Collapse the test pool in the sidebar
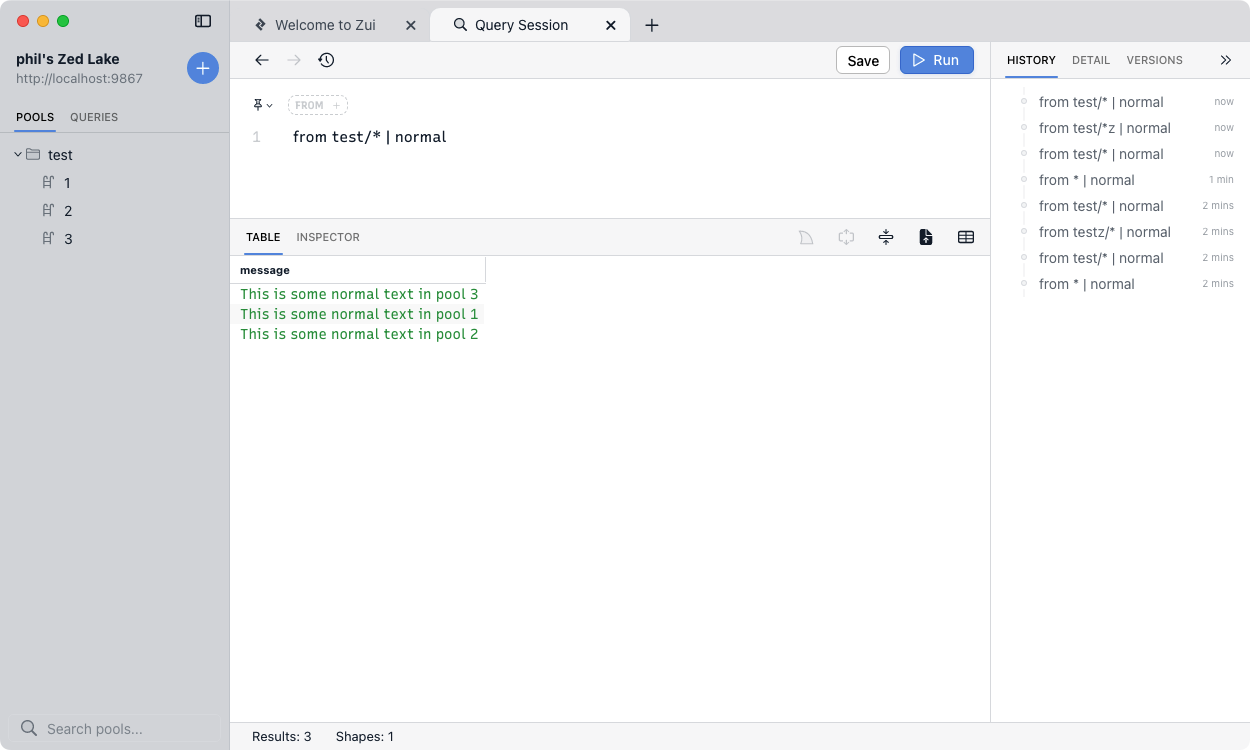Viewport: 1250px width, 750px height. (16, 155)
